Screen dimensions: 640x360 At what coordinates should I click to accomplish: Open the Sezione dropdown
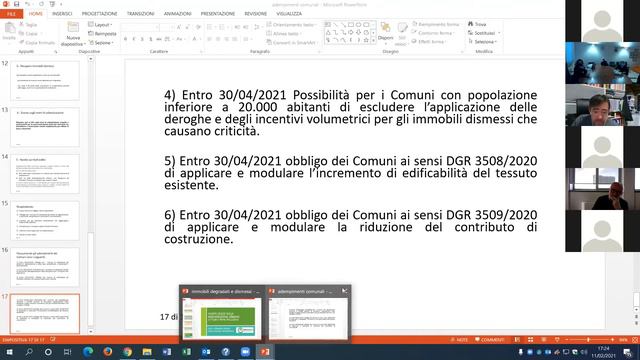coord(101,42)
